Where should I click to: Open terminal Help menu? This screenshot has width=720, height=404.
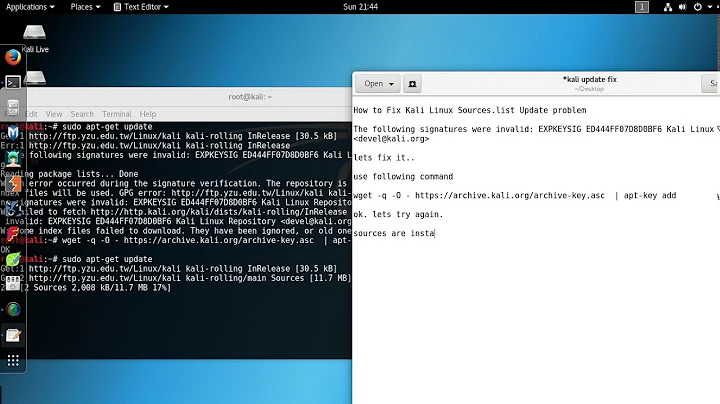pyautogui.click(x=148, y=114)
